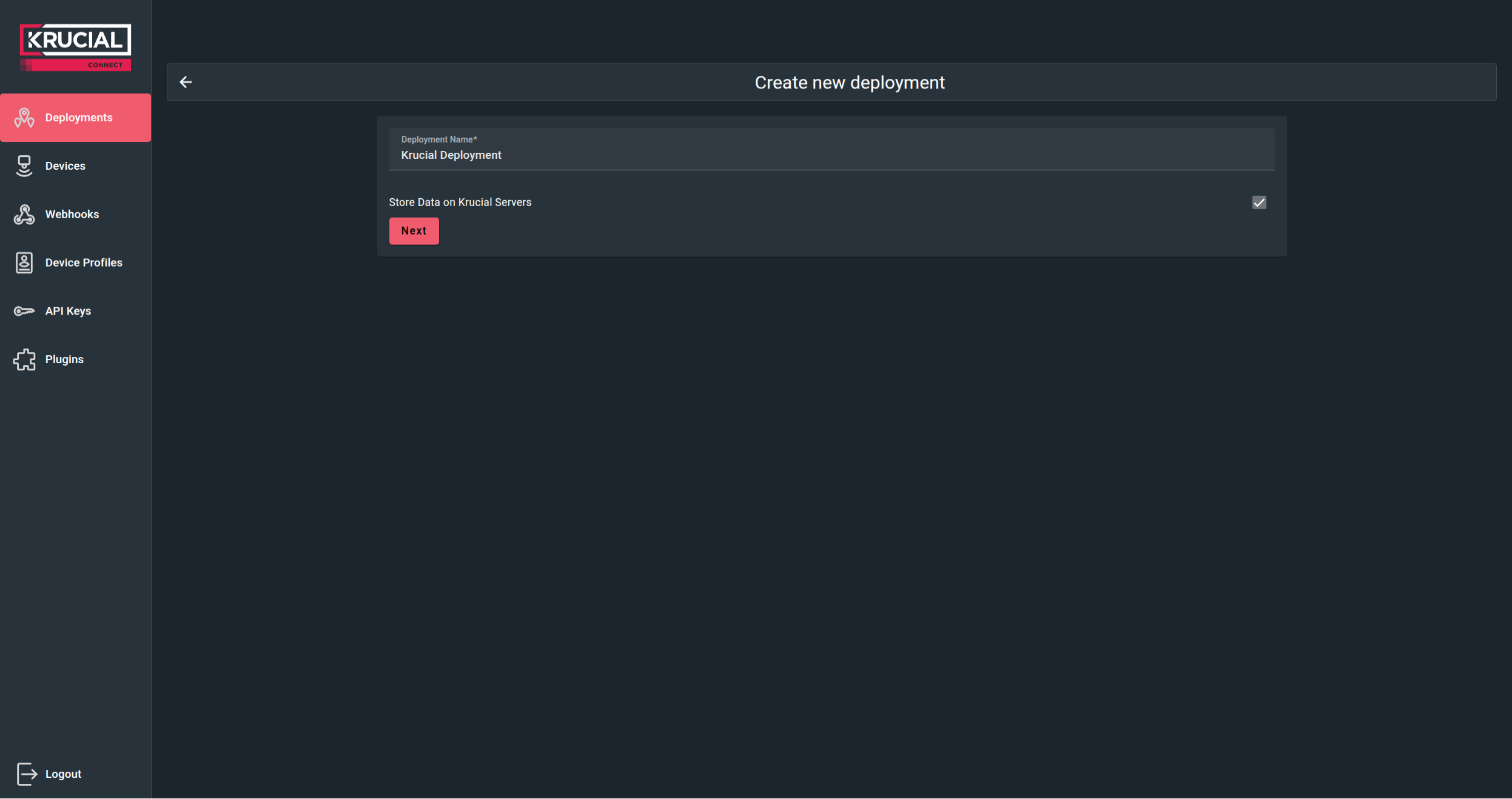Open the Devices section icon
The height and width of the screenshot is (799, 1512).
coord(24,165)
